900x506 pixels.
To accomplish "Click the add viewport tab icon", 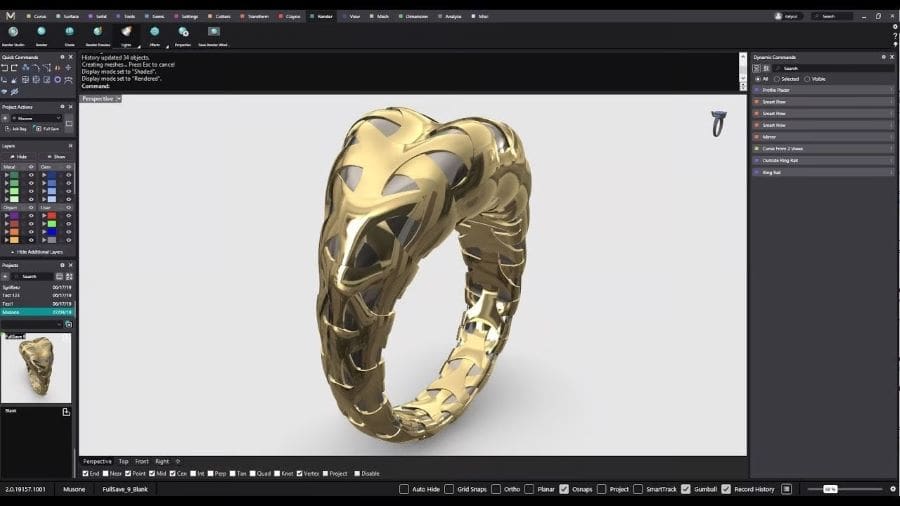I will click(177, 461).
